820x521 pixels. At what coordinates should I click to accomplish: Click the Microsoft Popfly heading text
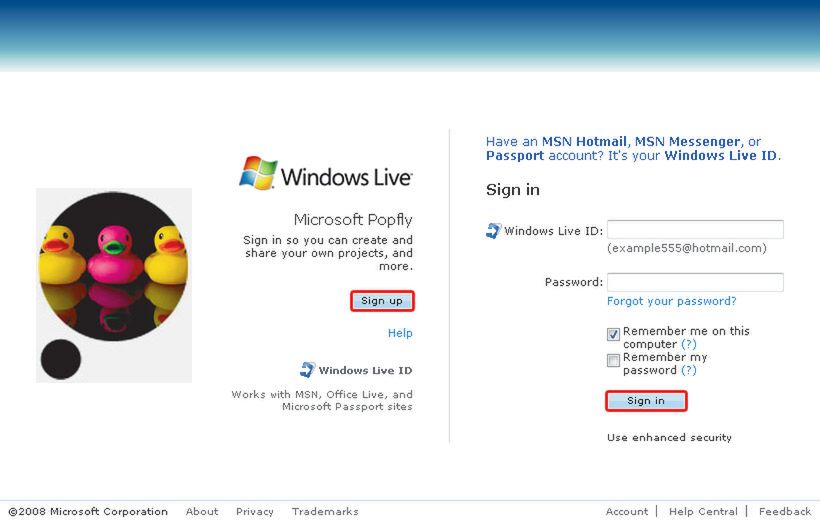(x=353, y=220)
